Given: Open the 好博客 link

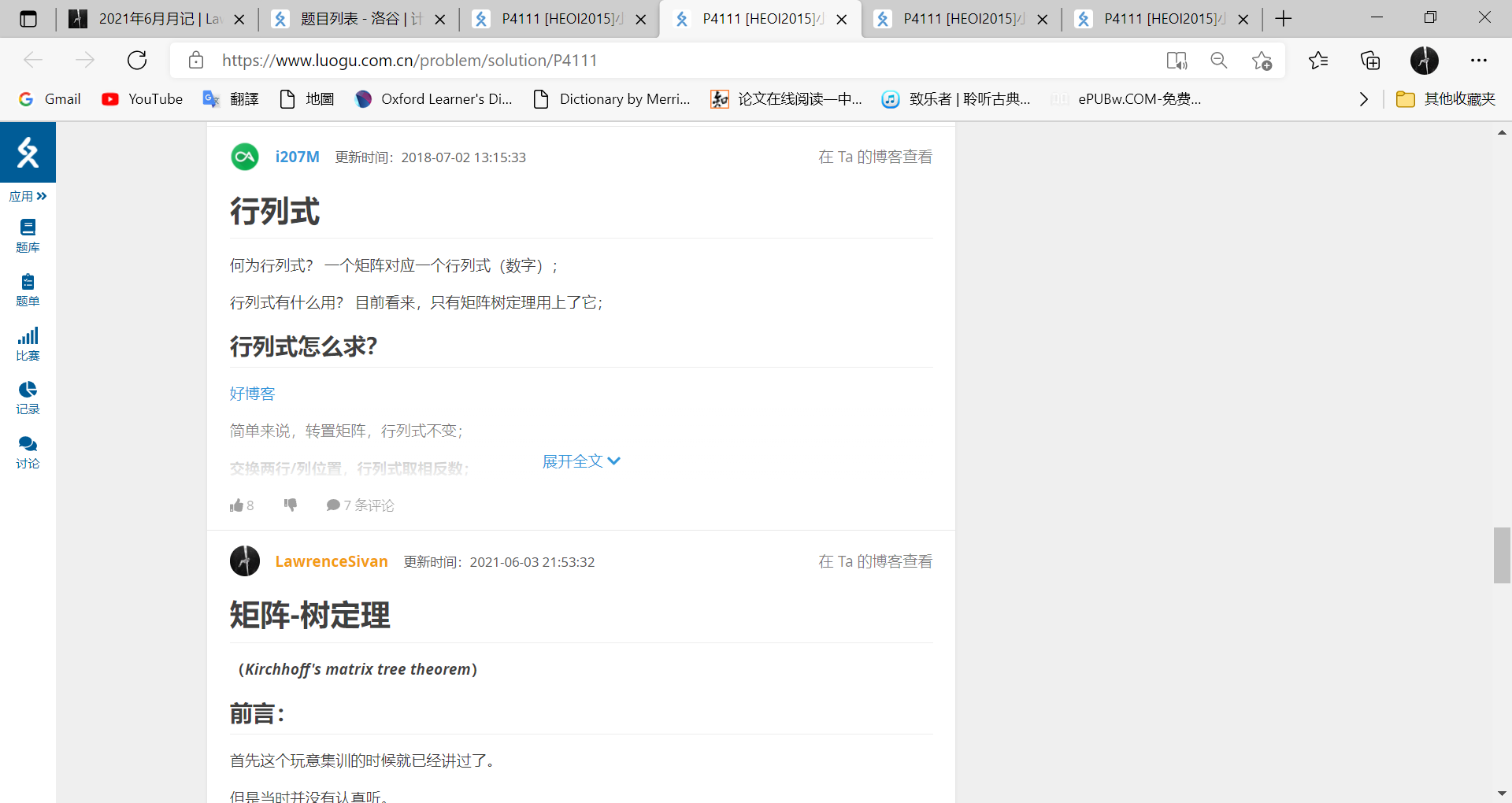Looking at the screenshot, I should [252, 394].
